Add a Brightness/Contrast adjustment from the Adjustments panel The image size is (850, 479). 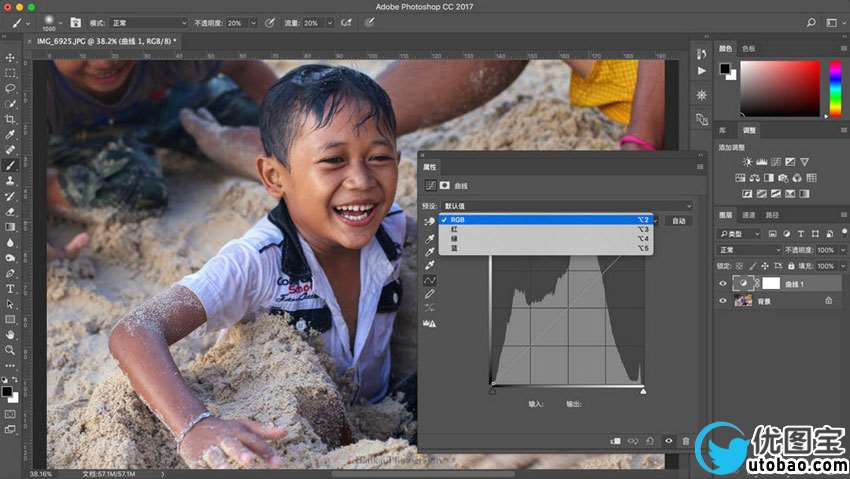(748, 162)
